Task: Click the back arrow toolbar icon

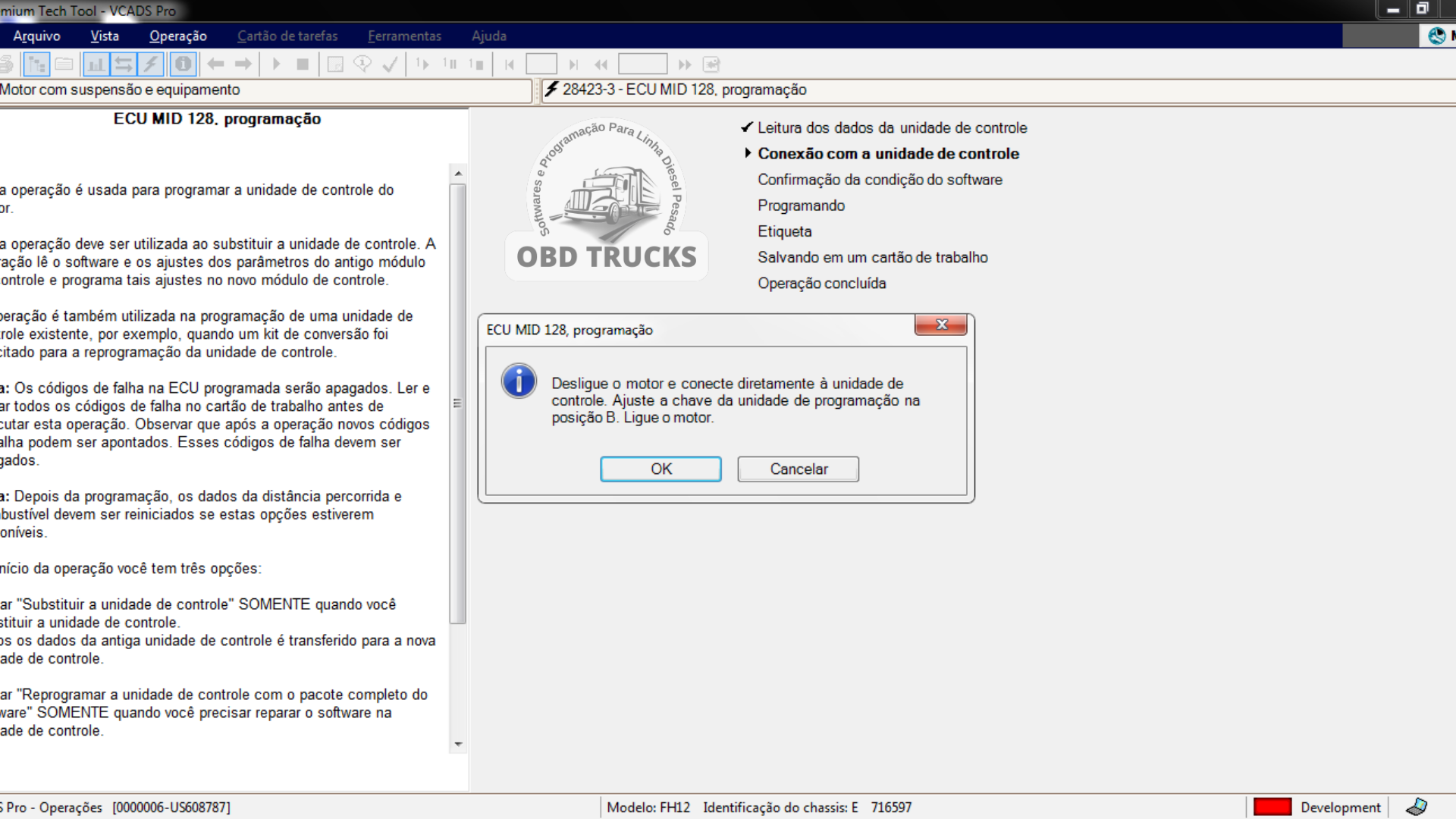Action: (216, 64)
